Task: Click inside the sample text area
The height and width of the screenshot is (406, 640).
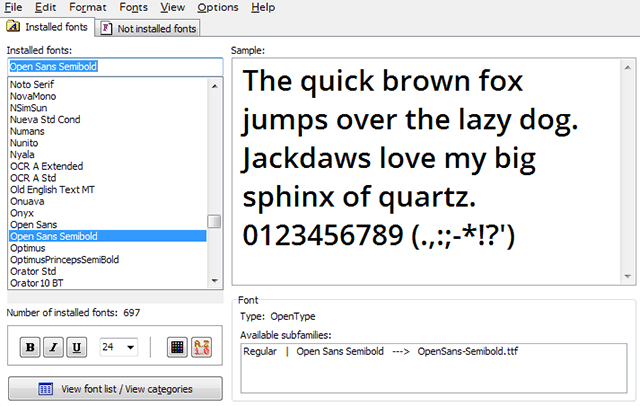Action: (426, 171)
